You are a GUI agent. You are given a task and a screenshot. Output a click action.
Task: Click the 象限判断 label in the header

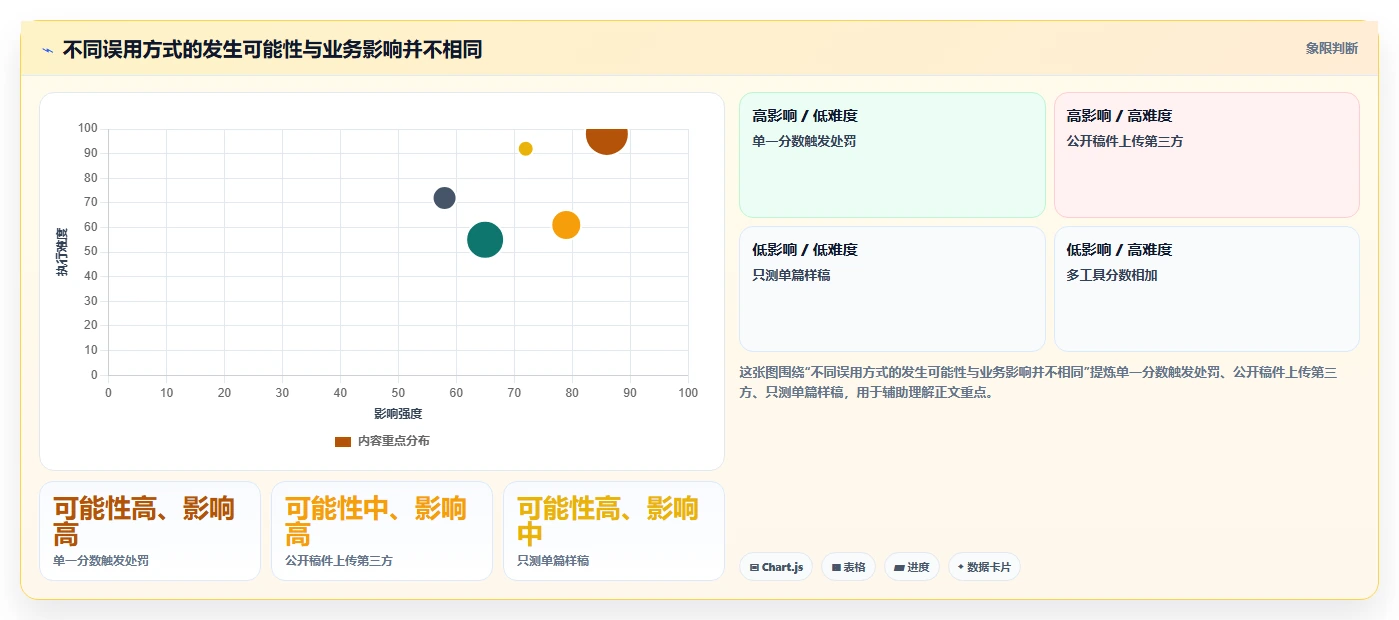point(1331,48)
